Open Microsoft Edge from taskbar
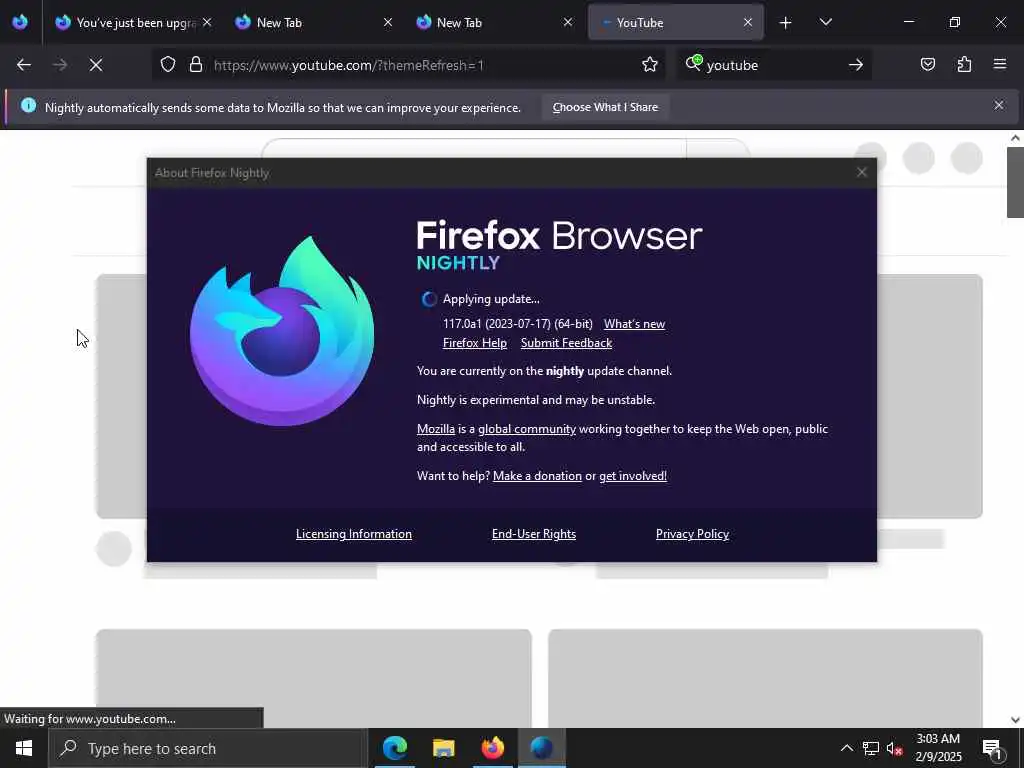The height and width of the screenshot is (768, 1024). pyautogui.click(x=394, y=748)
